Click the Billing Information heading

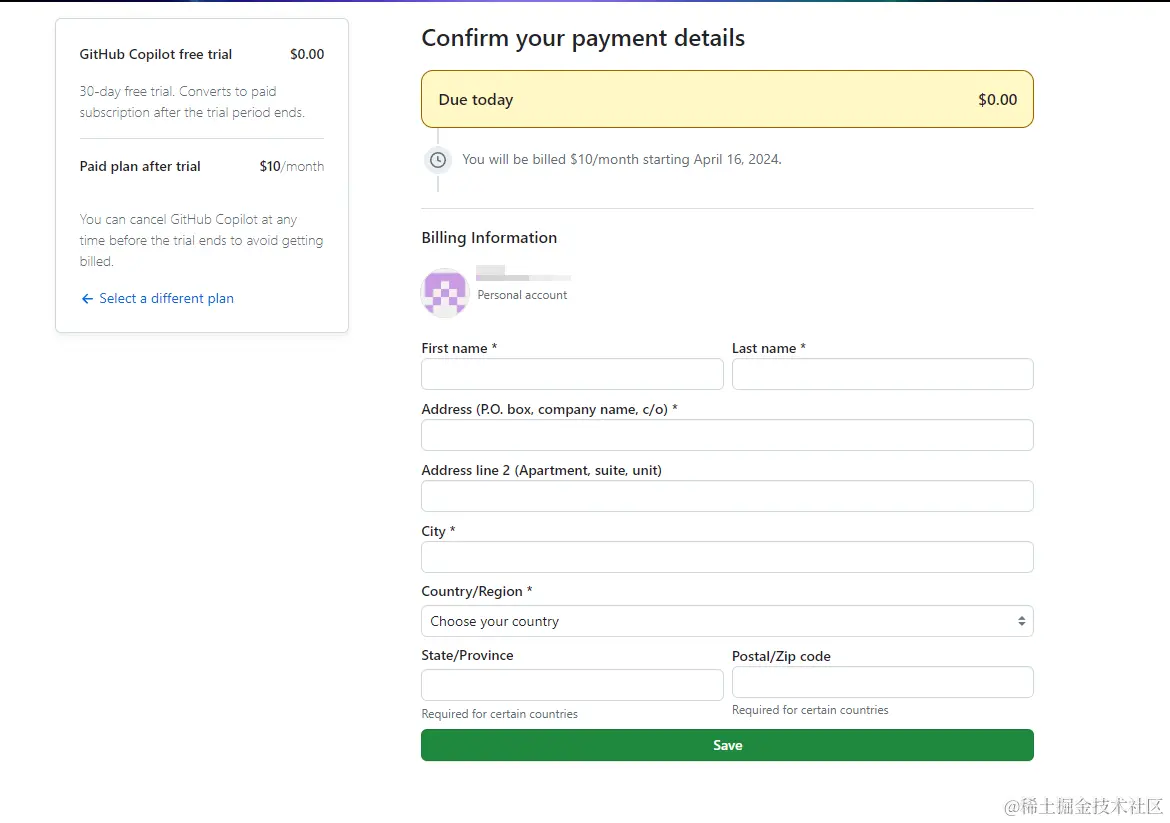[x=489, y=237]
